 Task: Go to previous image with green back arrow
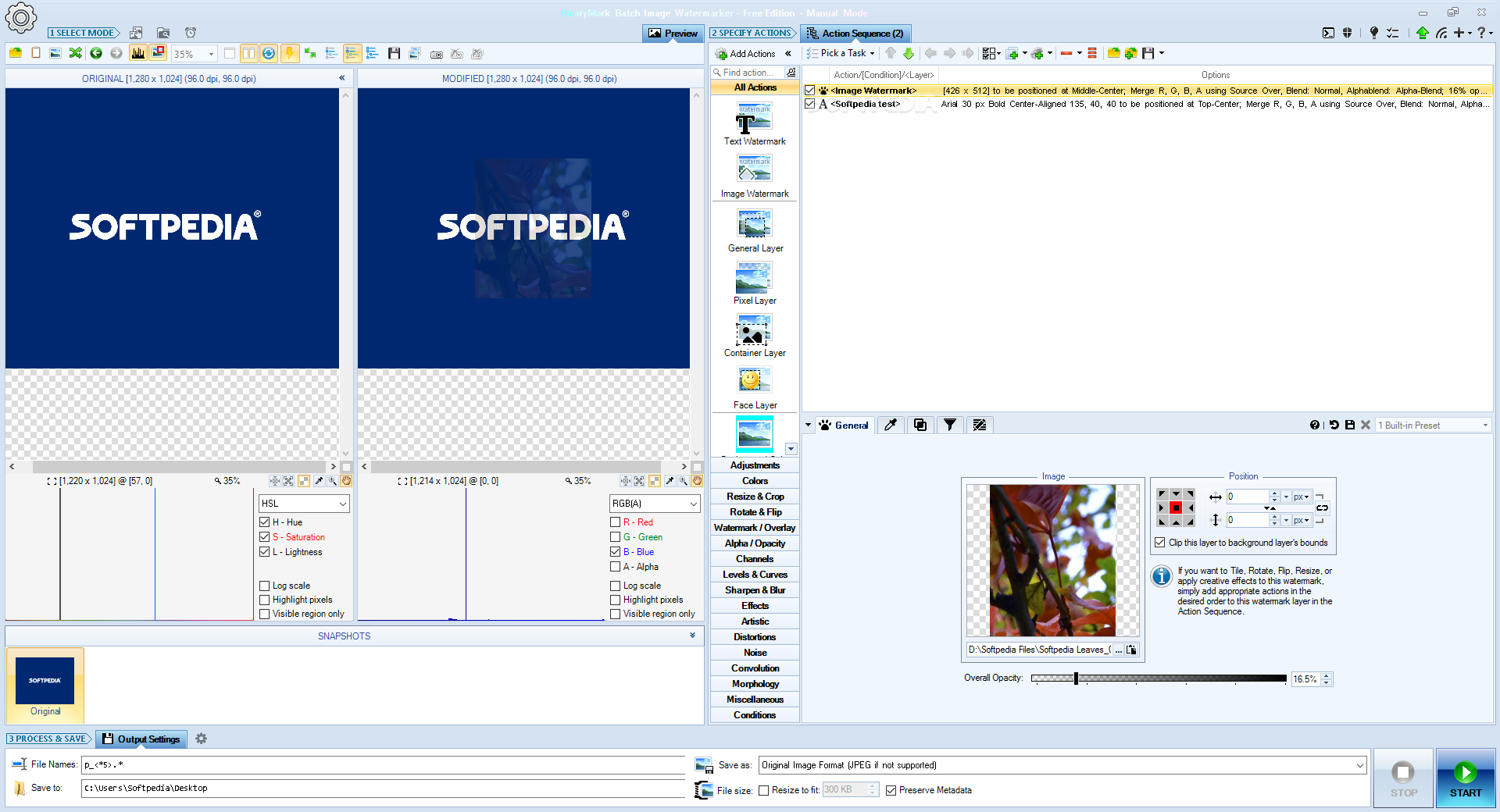[96, 53]
